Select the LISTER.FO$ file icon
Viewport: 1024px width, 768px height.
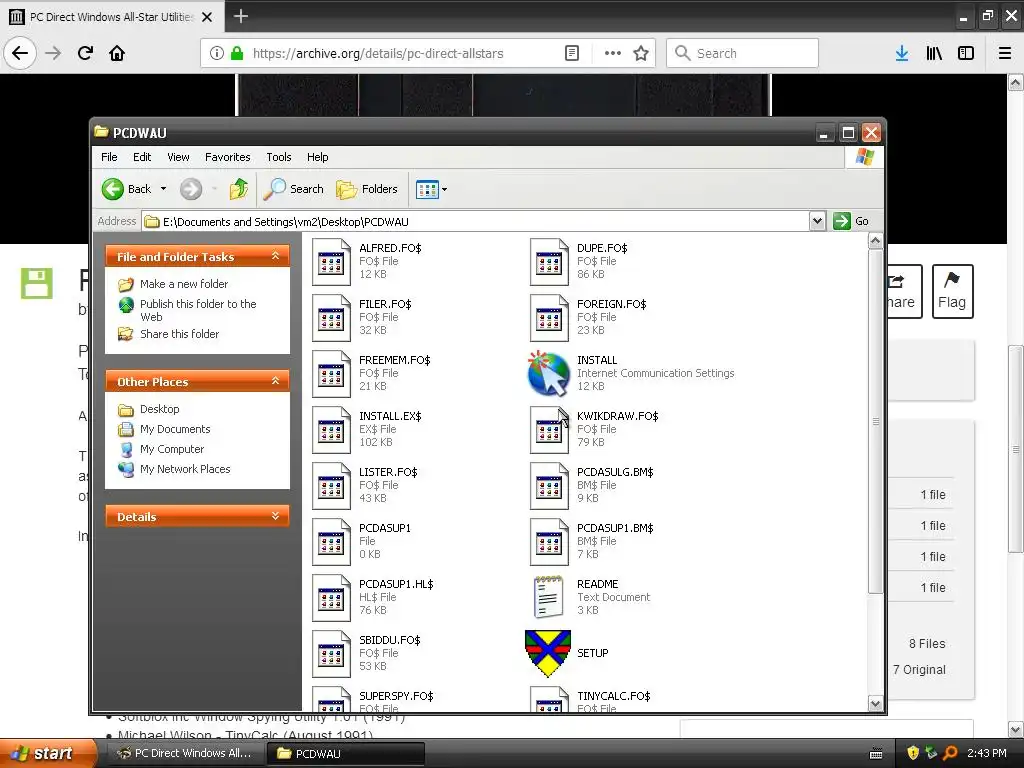331,487
